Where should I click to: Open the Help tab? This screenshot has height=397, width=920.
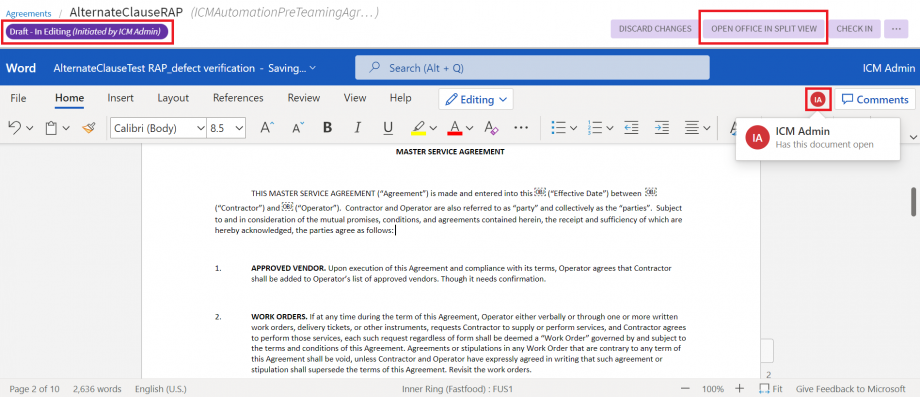401,98
